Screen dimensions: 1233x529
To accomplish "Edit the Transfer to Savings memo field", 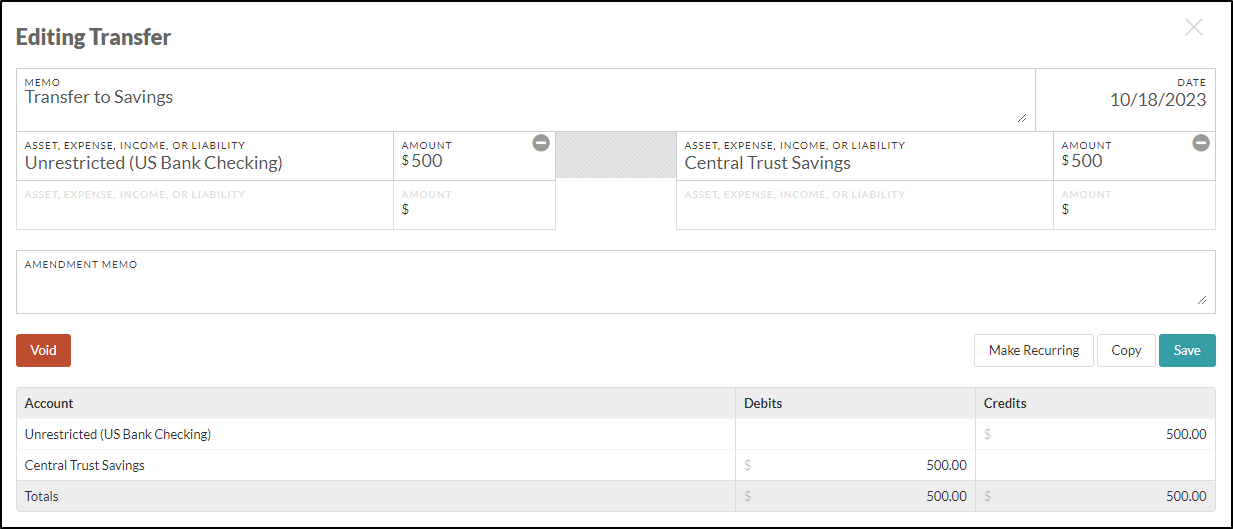I will (525, 100).
